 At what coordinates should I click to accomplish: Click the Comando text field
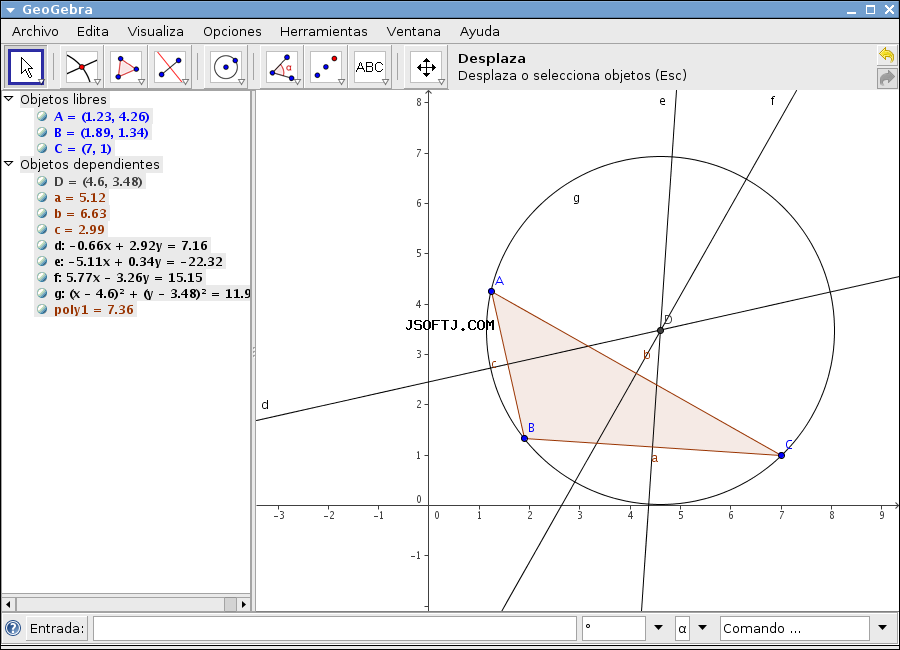click(795, 628)
